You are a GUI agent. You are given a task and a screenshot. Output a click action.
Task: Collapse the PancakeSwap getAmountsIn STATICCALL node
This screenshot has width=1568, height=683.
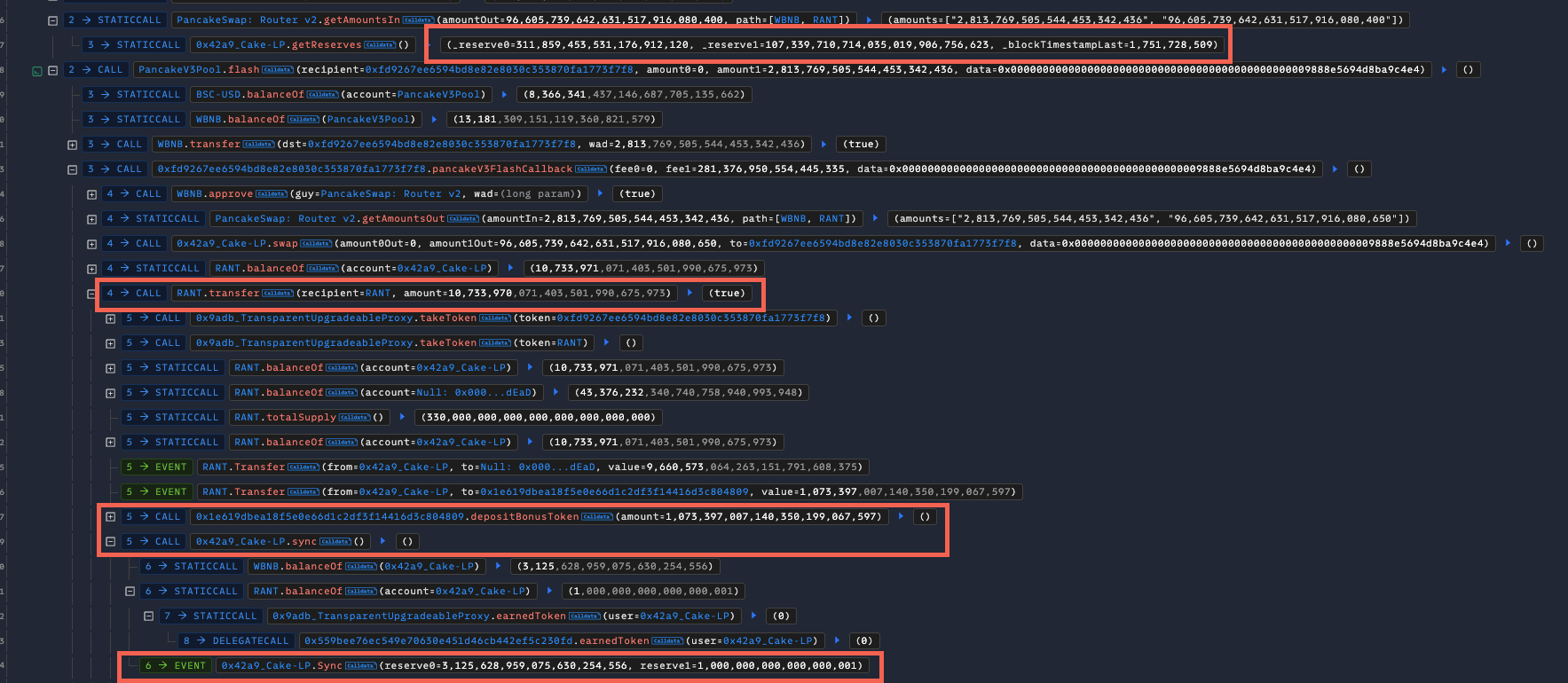[x=52, y=20]
